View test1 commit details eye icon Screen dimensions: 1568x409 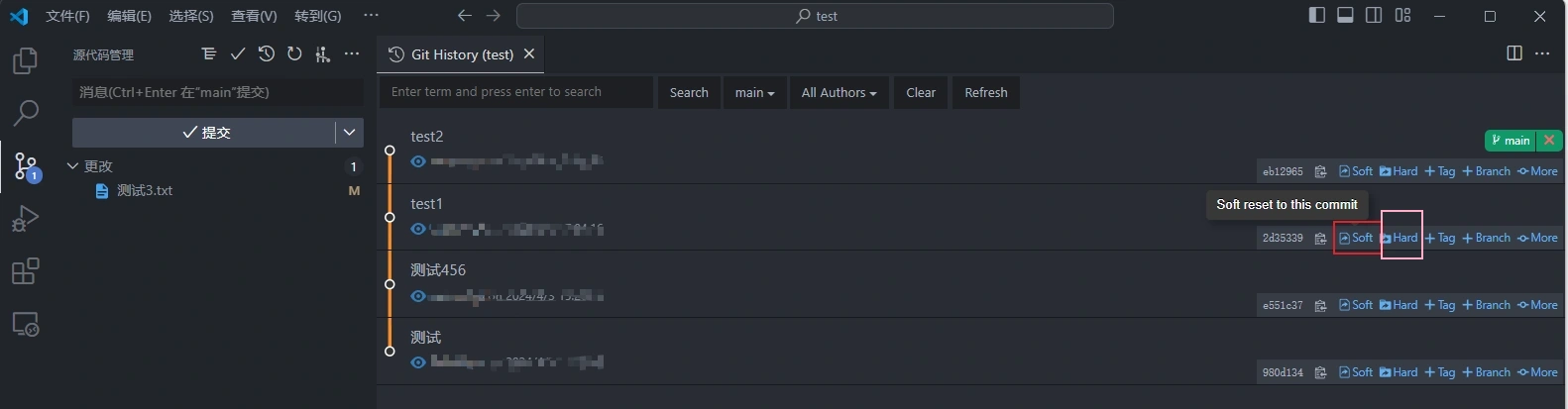coord(418,229)
